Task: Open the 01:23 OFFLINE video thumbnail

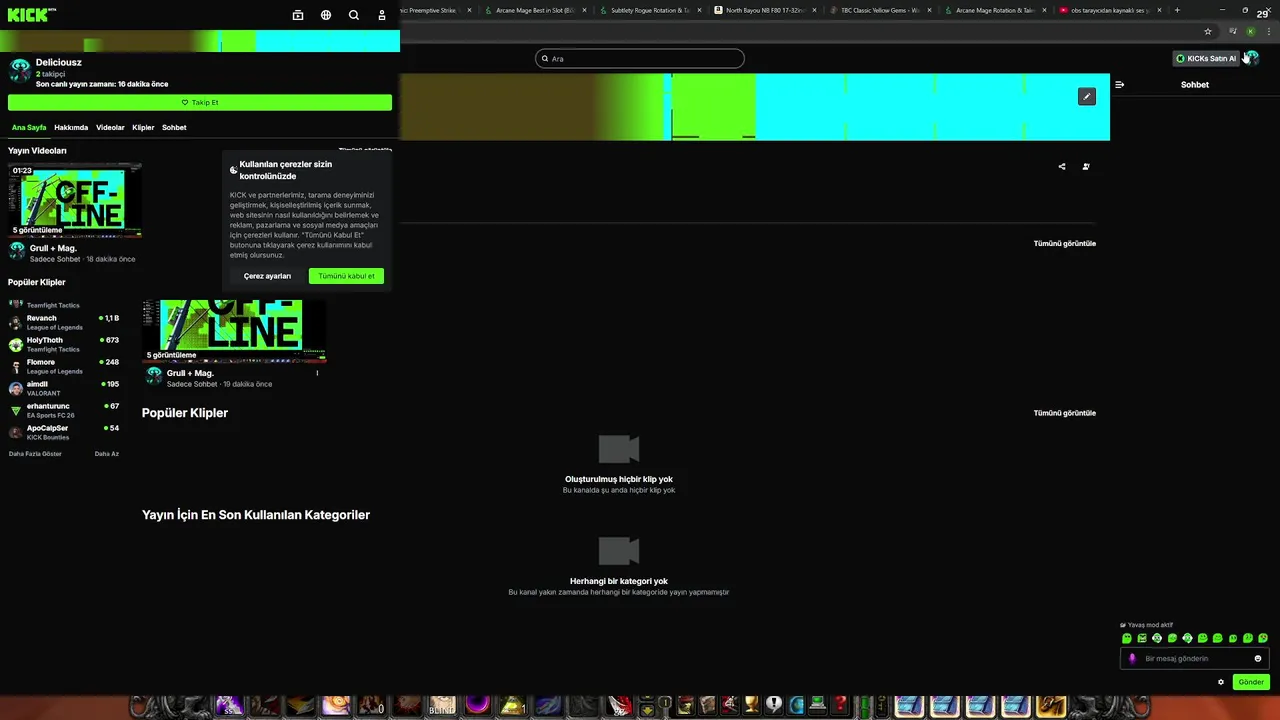Action: click(x=75, y=200)
